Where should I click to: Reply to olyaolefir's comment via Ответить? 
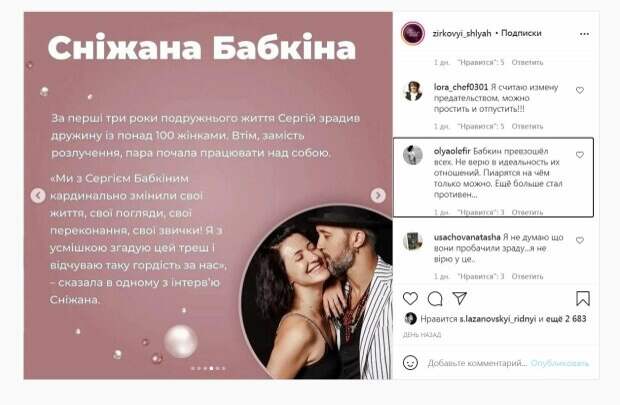[527, 212]
